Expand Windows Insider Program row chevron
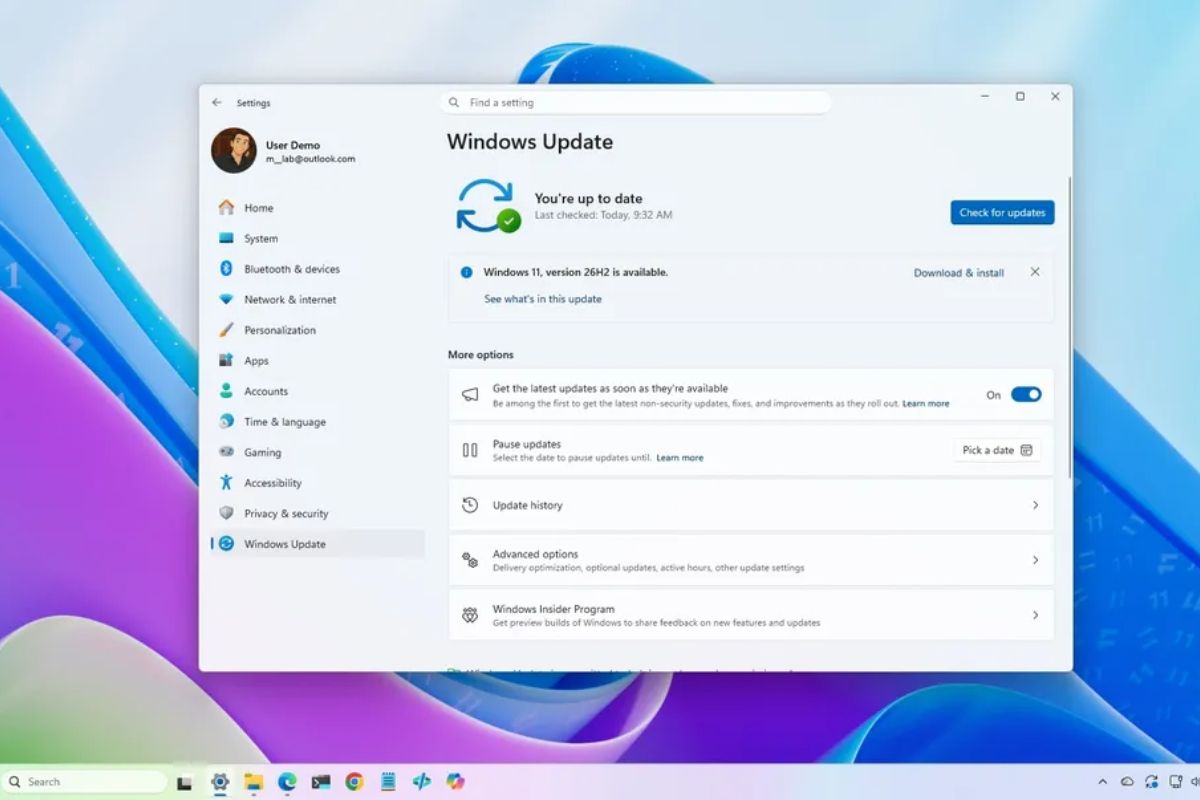 click(x=1035, y=615)
